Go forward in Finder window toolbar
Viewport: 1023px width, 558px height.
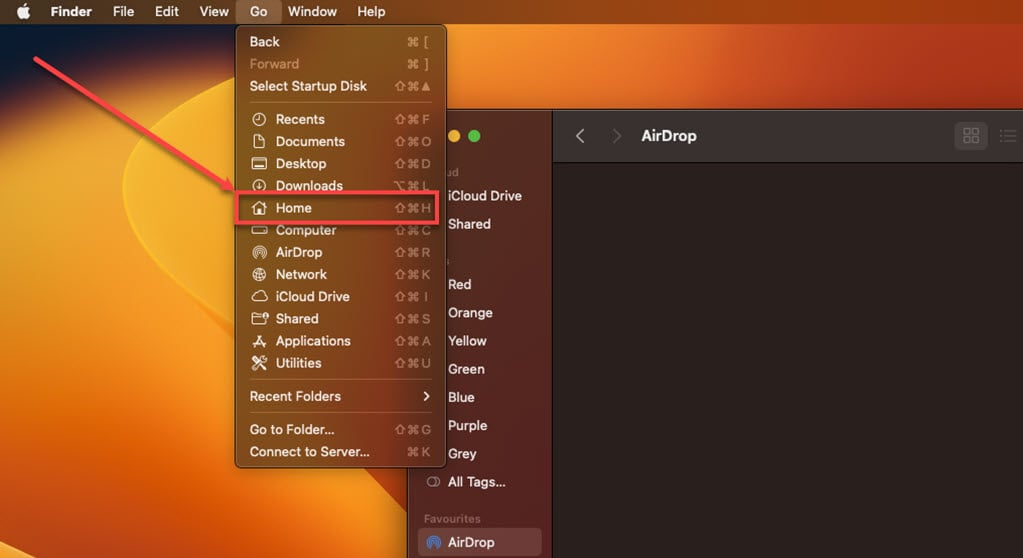[615, 136]
